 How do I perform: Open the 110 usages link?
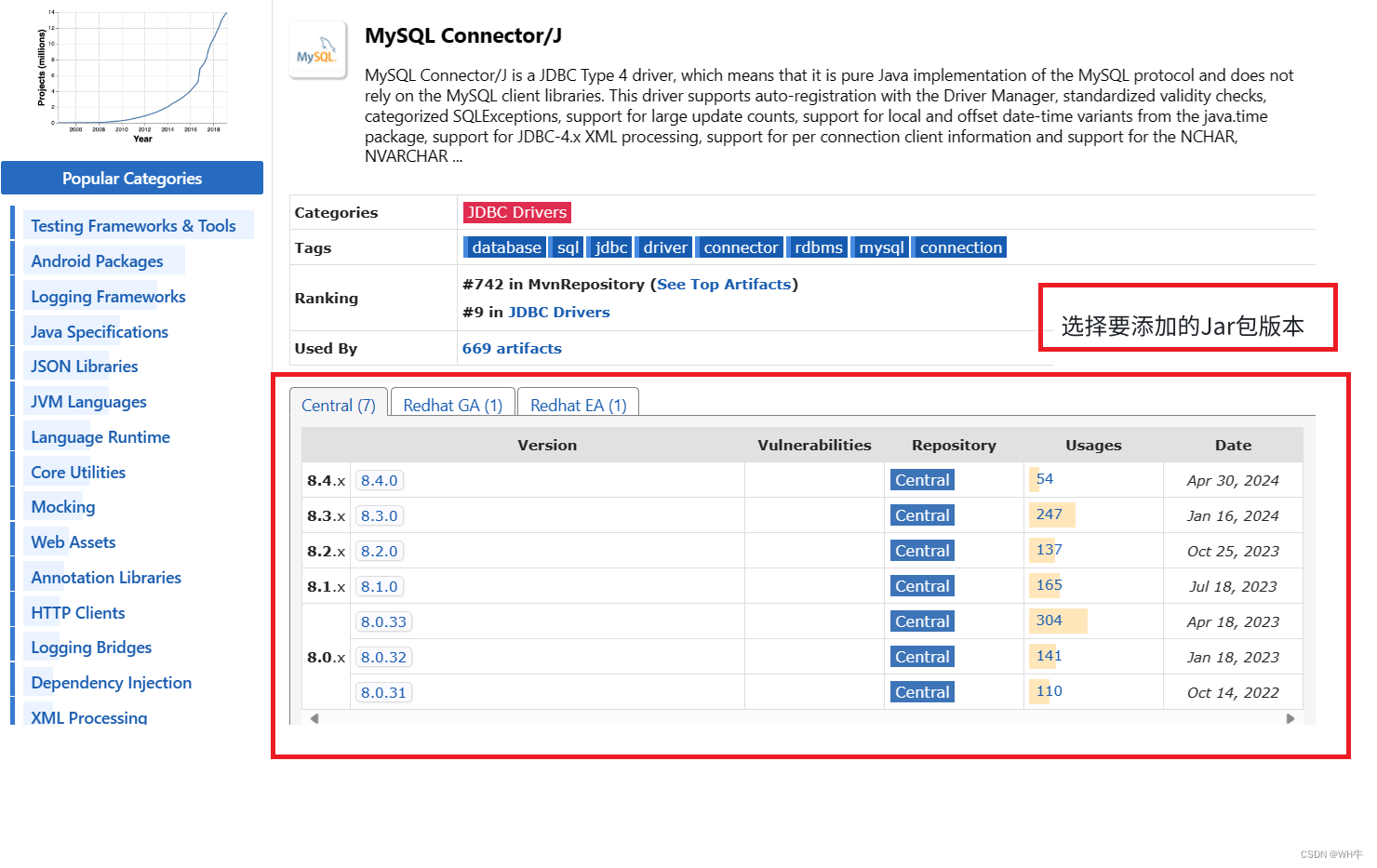coord(1049,691)
